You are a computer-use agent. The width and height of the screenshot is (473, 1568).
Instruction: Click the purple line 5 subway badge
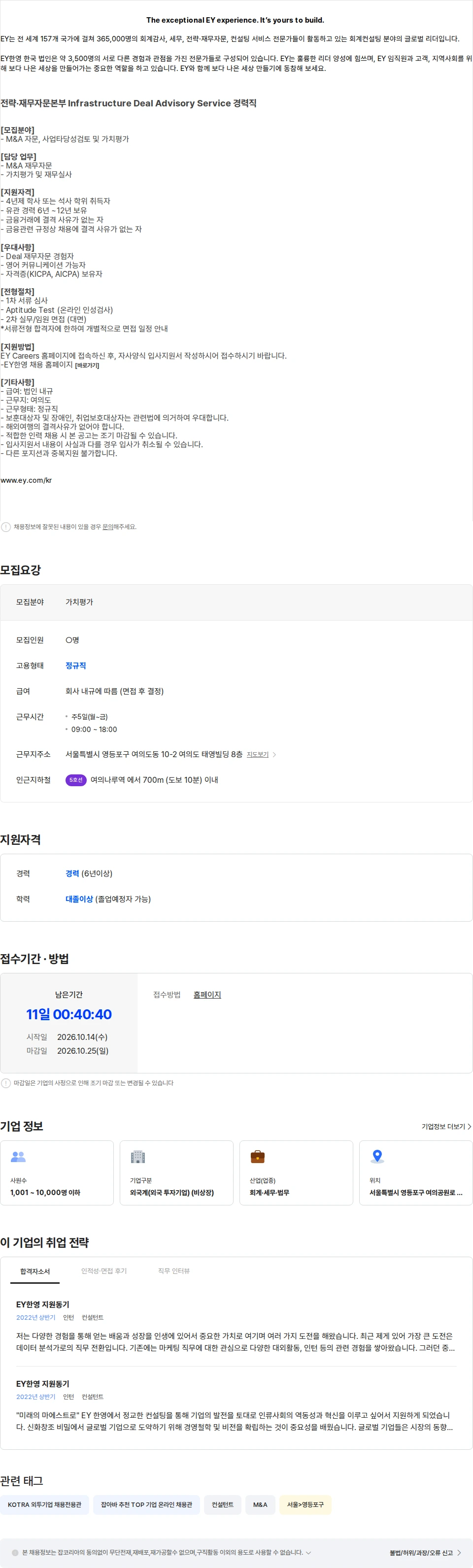pos(75,780)
